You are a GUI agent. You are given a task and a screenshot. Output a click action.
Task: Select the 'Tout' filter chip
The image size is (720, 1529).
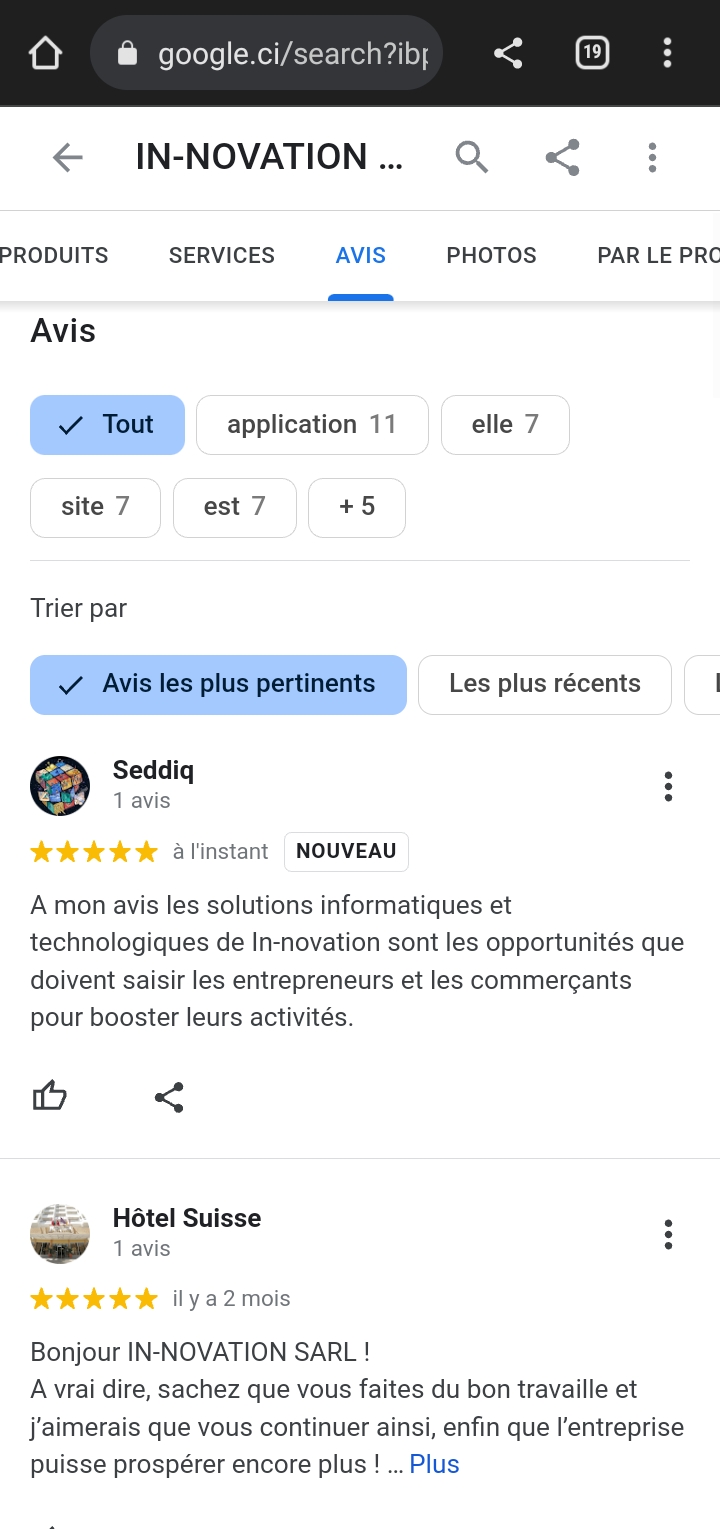108,425
